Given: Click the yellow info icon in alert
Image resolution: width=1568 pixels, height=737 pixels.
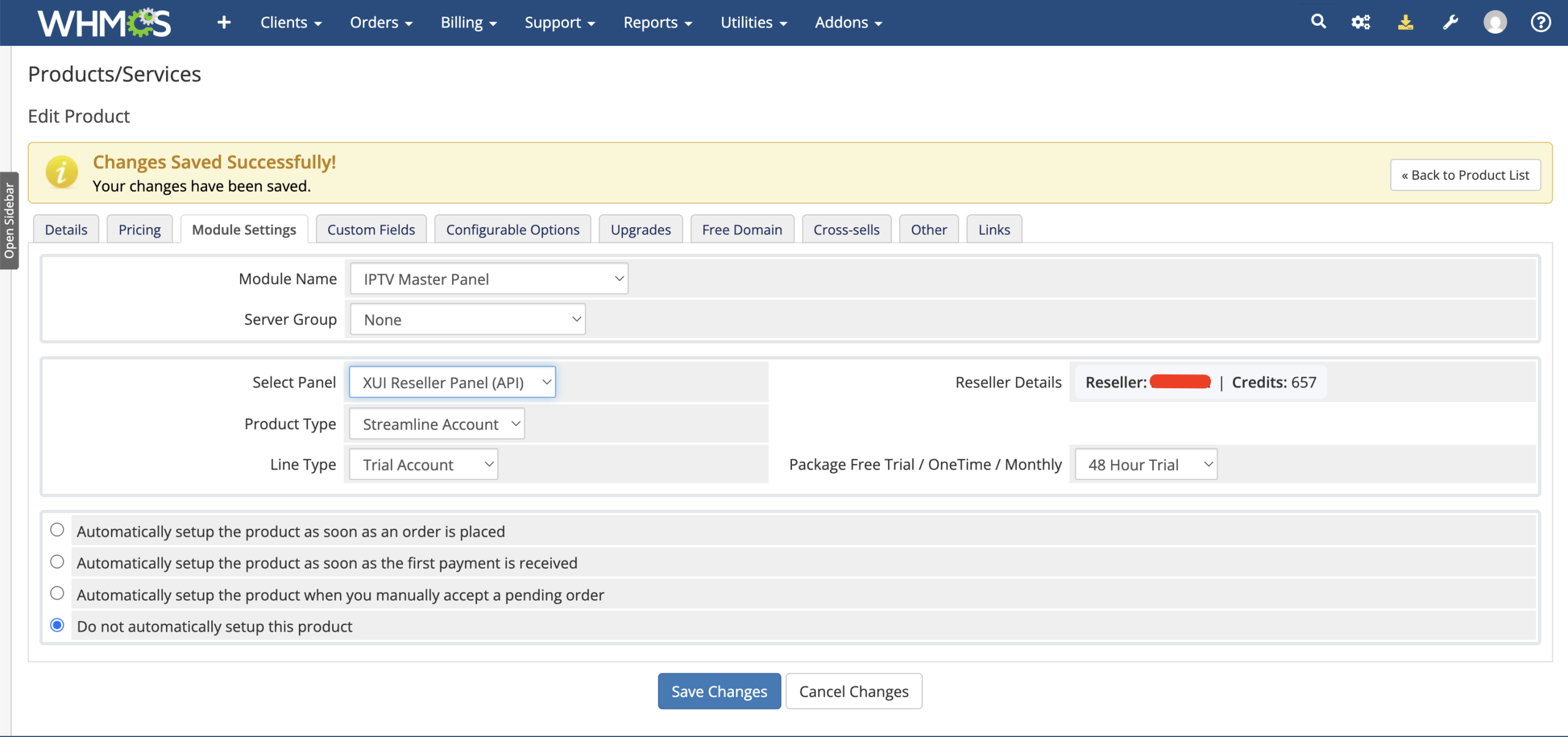Looking at the screenshot, I should point(62,172).
